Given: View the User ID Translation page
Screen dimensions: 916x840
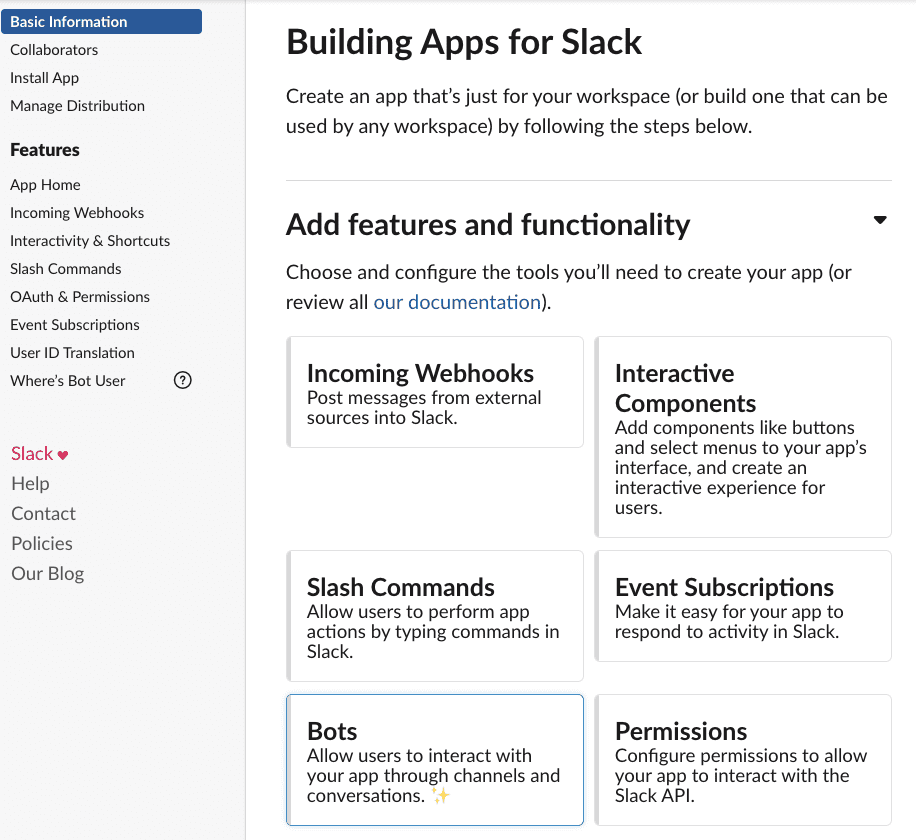Looking at the screenshot, I should [72, 352].
